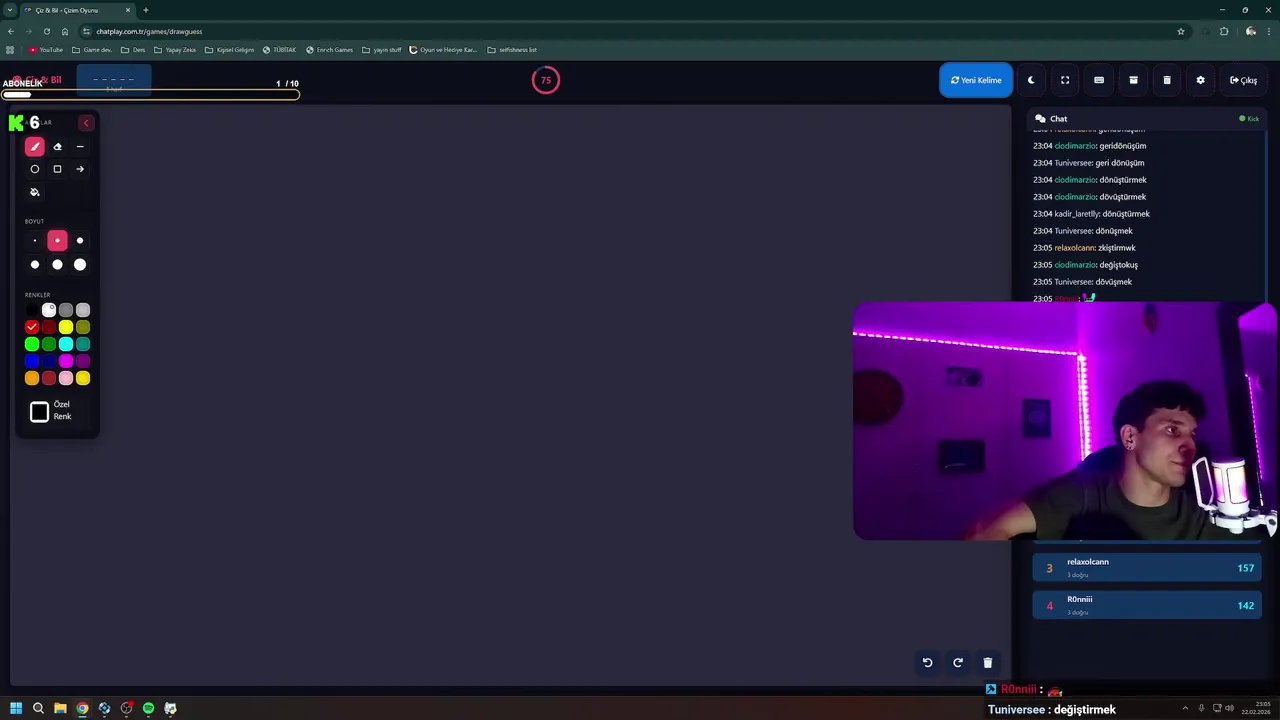
Task: Select the straight line tool
Action: pos(80,147)
